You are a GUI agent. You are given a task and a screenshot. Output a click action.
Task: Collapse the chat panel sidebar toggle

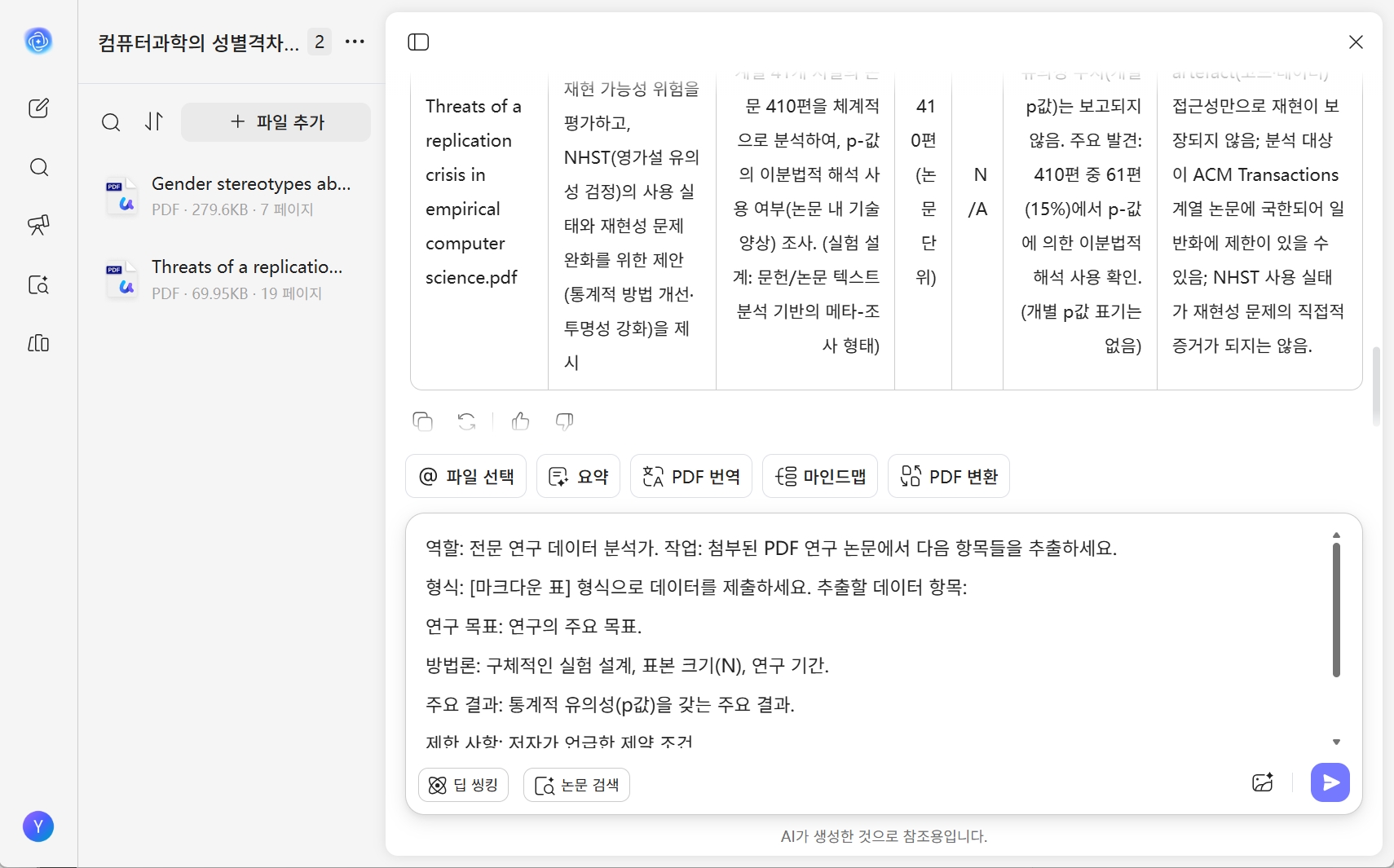(x=418, y=42)
